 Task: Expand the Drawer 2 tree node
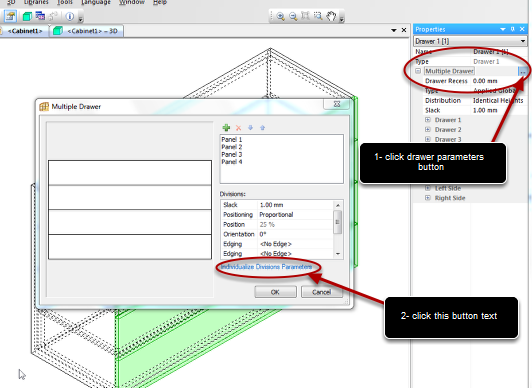[x=428, y=130]
